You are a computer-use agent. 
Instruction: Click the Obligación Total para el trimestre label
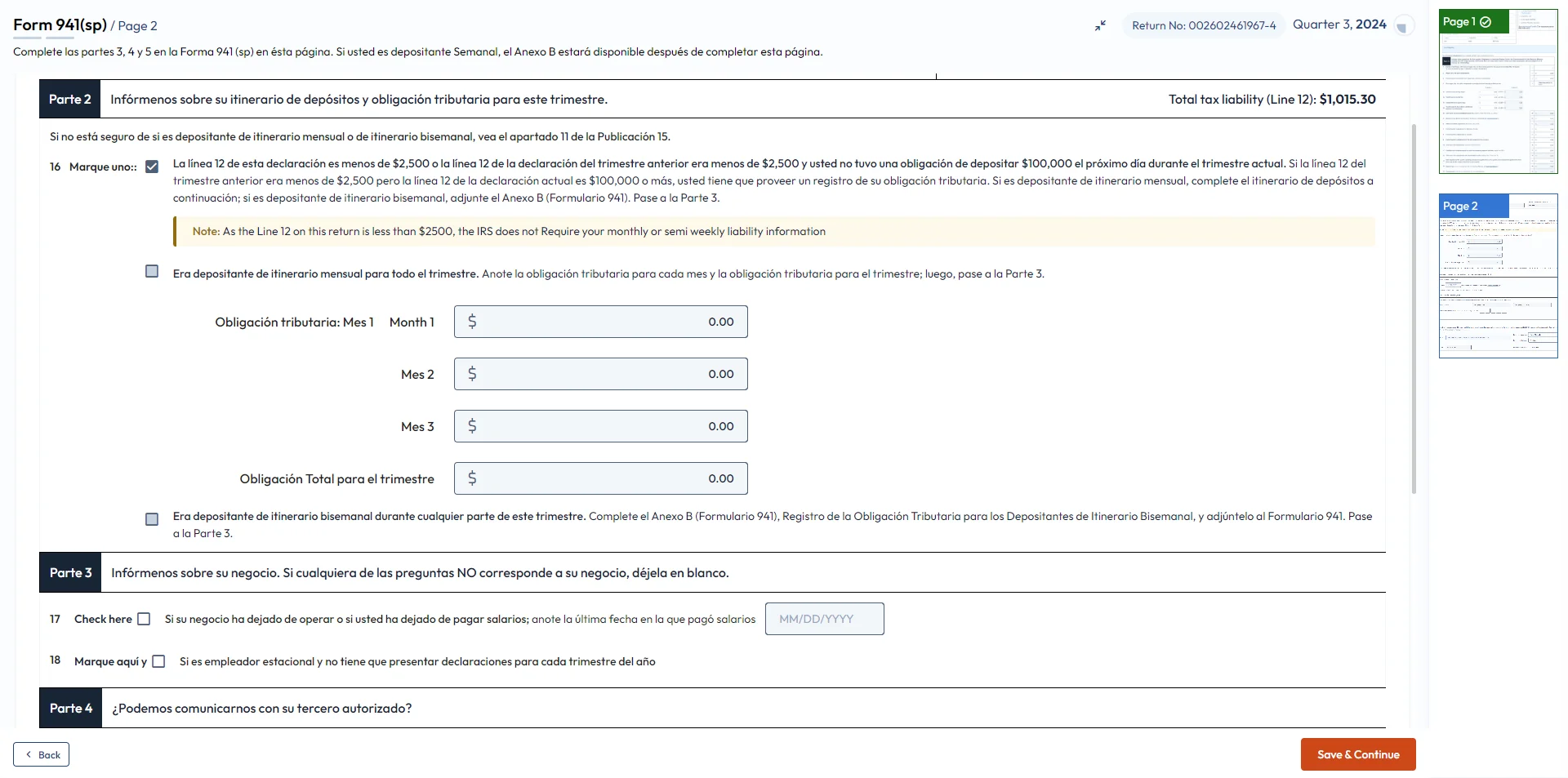point(336,478)
